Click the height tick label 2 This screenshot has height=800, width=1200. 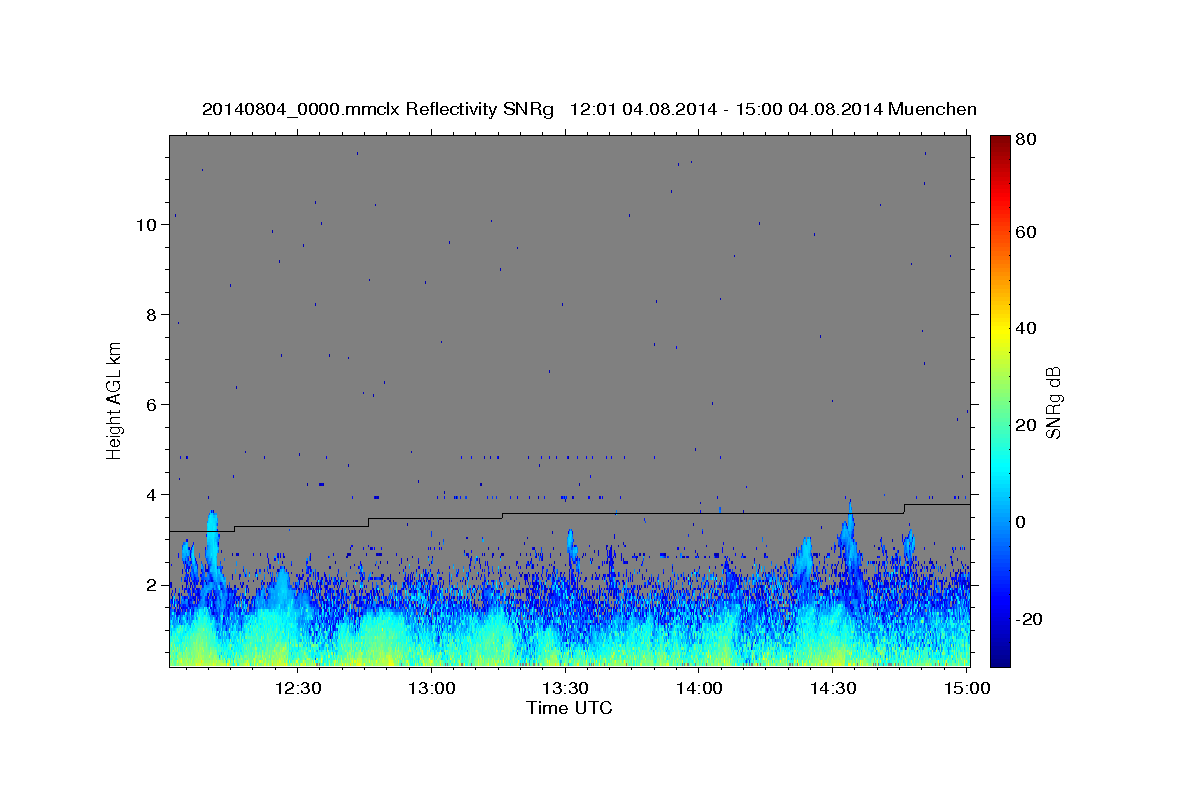[x=152, y=585]
